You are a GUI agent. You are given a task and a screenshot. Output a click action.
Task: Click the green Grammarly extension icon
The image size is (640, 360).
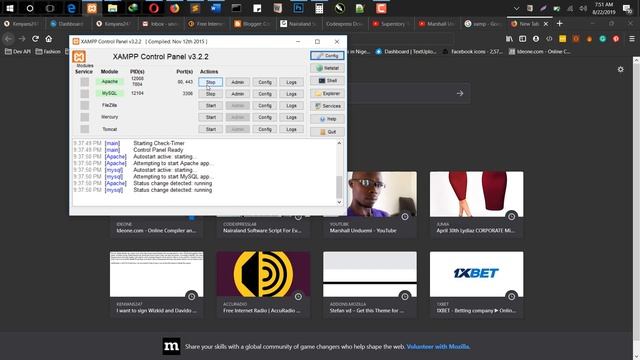[602, 39]
